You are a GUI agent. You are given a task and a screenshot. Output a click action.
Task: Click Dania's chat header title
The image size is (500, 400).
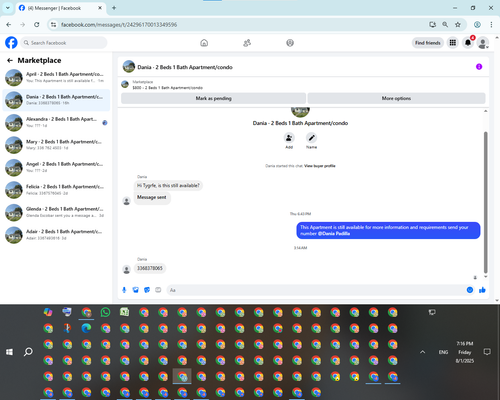[x=185, y=67]
